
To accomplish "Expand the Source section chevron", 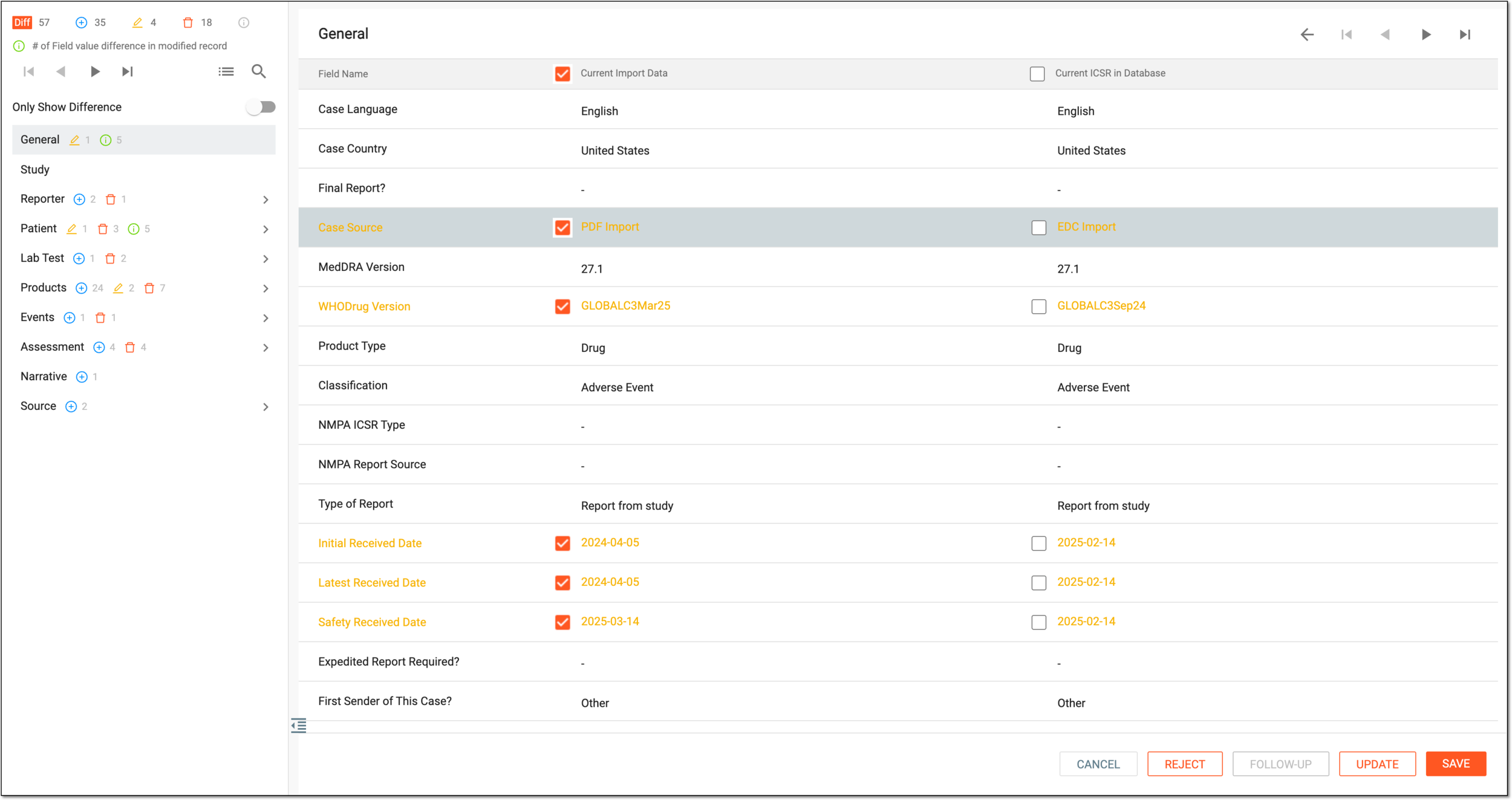I will (266, 407).
